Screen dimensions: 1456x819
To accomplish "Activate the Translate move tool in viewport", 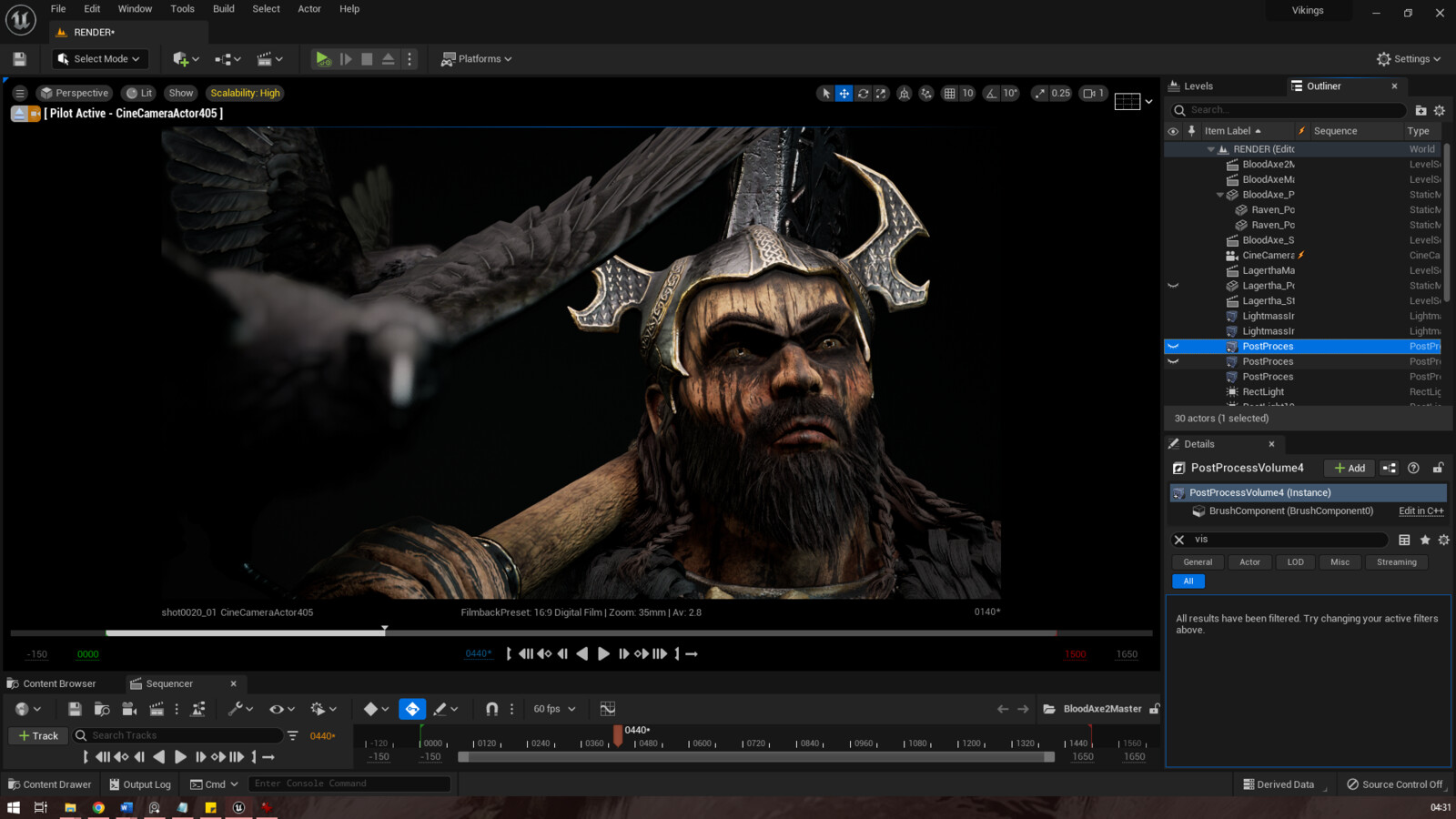I will (x=844, y=93).
